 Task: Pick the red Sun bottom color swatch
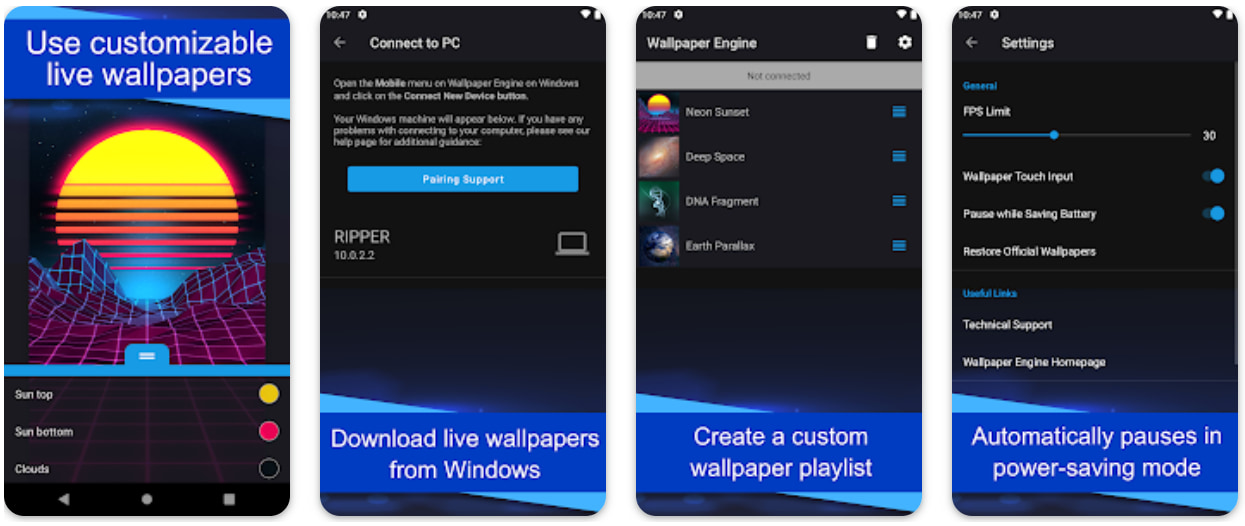click(269, 431)
